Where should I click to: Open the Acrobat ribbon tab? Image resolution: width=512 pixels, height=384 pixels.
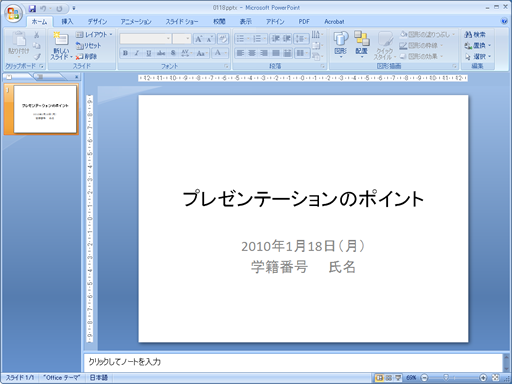[334, 22]
